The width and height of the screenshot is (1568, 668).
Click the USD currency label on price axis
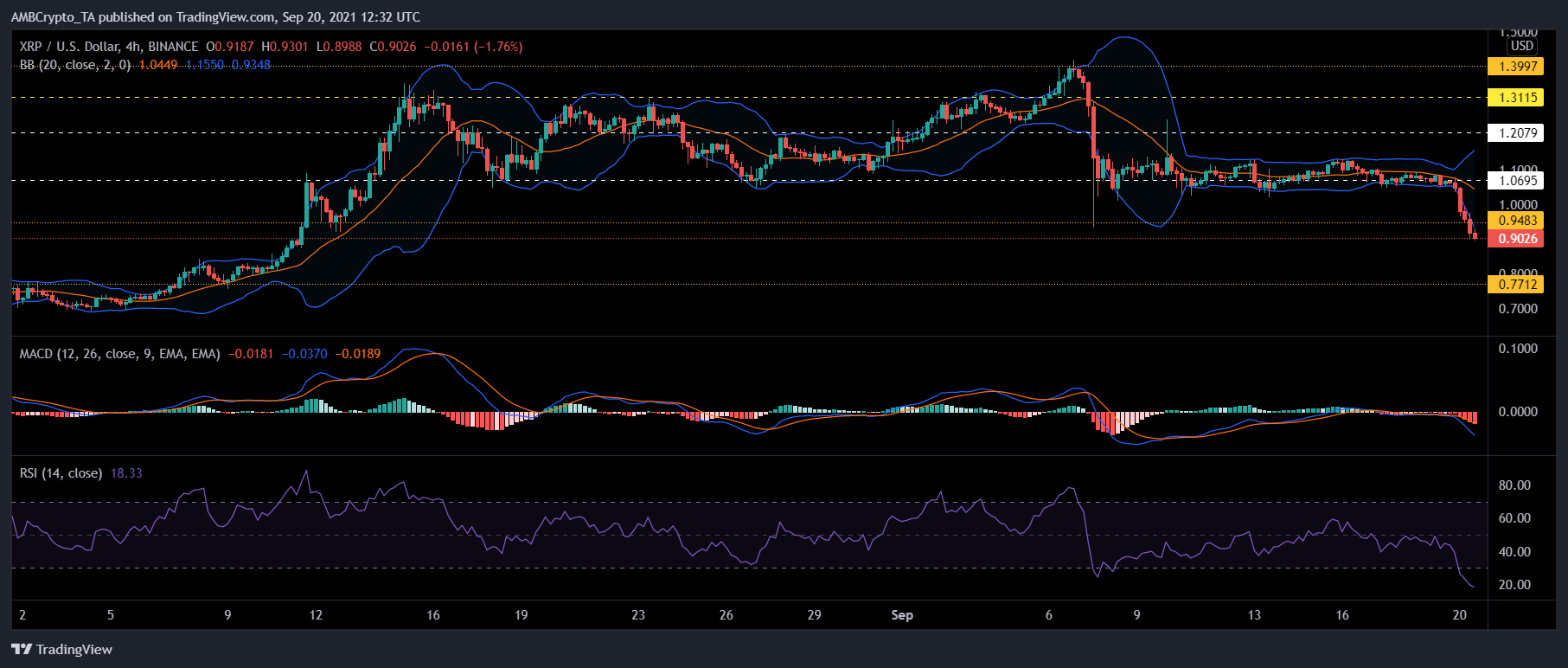pos(1522,46)
